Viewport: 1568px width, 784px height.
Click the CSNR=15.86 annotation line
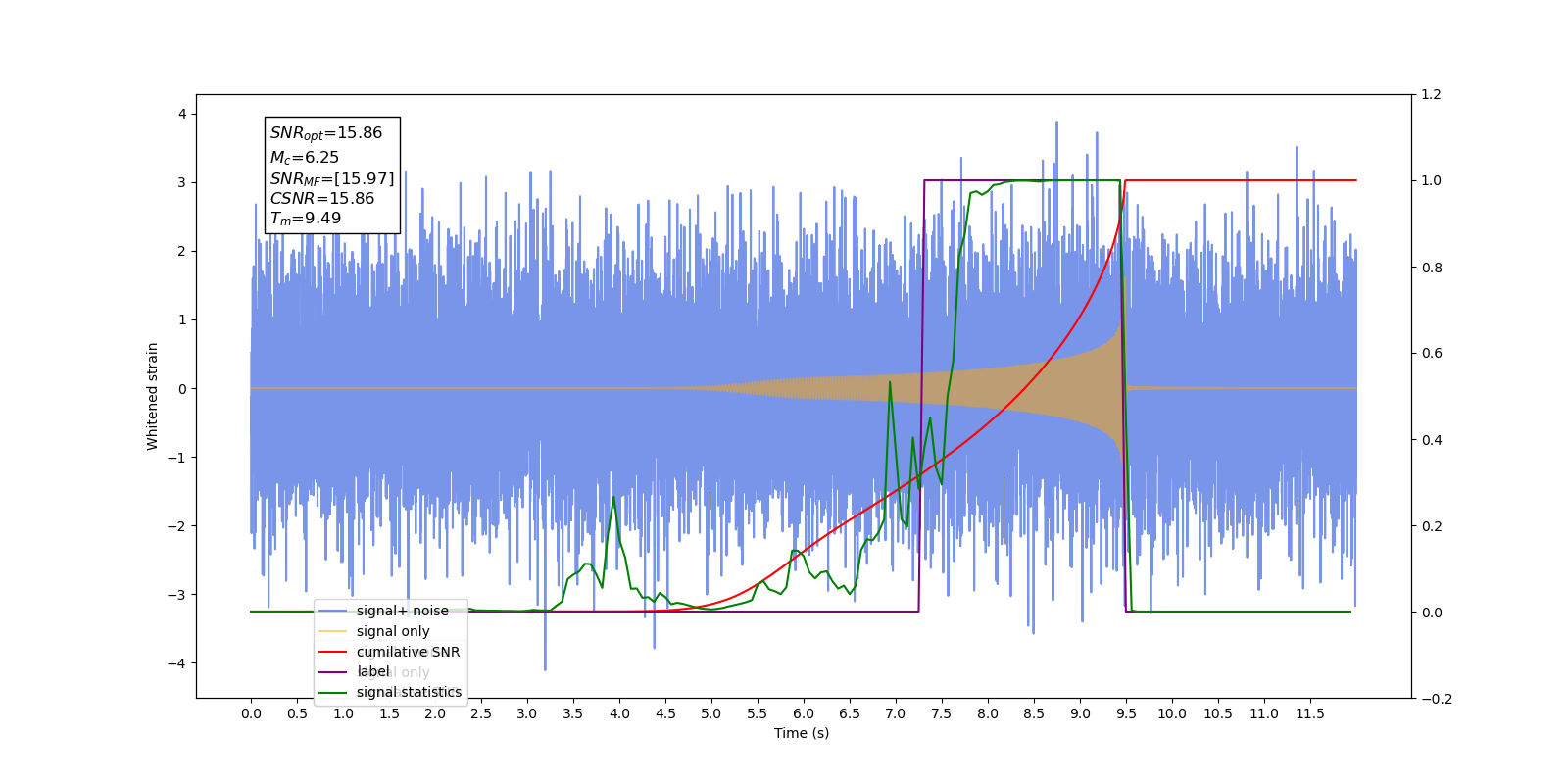point(322,198)
